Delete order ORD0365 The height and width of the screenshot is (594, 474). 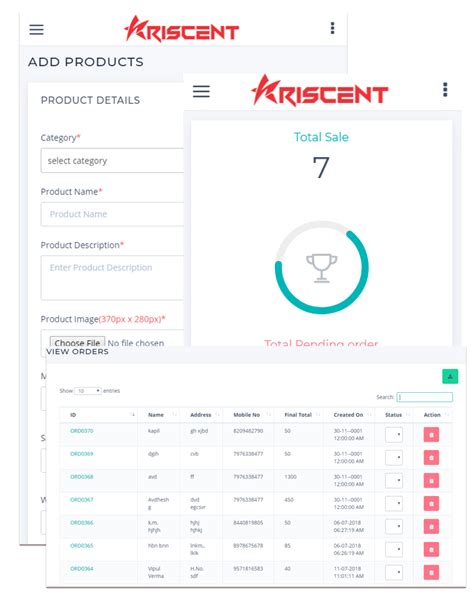(x=431, y=549)
